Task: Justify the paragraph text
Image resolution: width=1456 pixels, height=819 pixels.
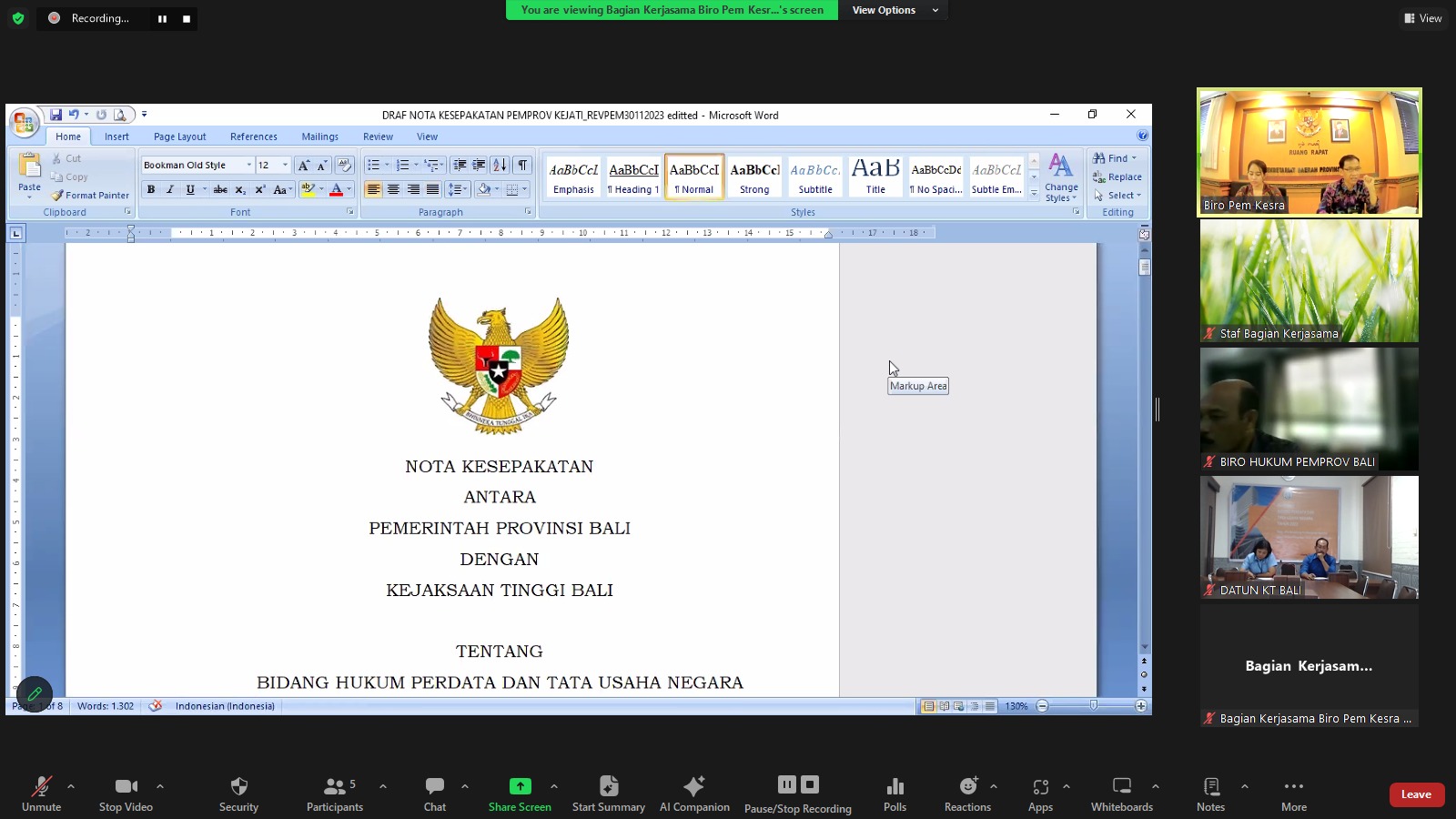Action: [x=433, y=189]
